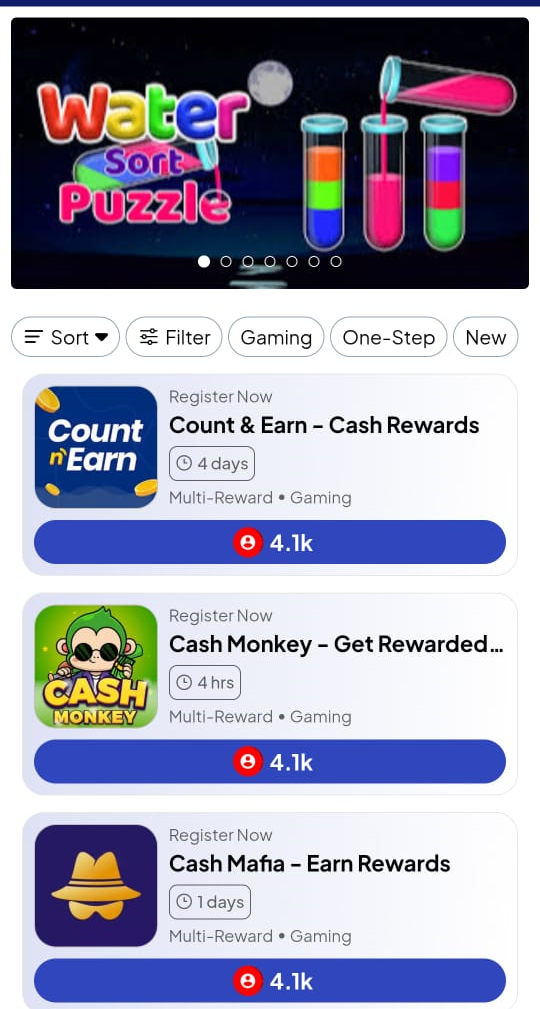Click the clock icon beside 4 hrs
Image resolution: width=540 pixels, height=1009 pixels.
tap(184, 682)
